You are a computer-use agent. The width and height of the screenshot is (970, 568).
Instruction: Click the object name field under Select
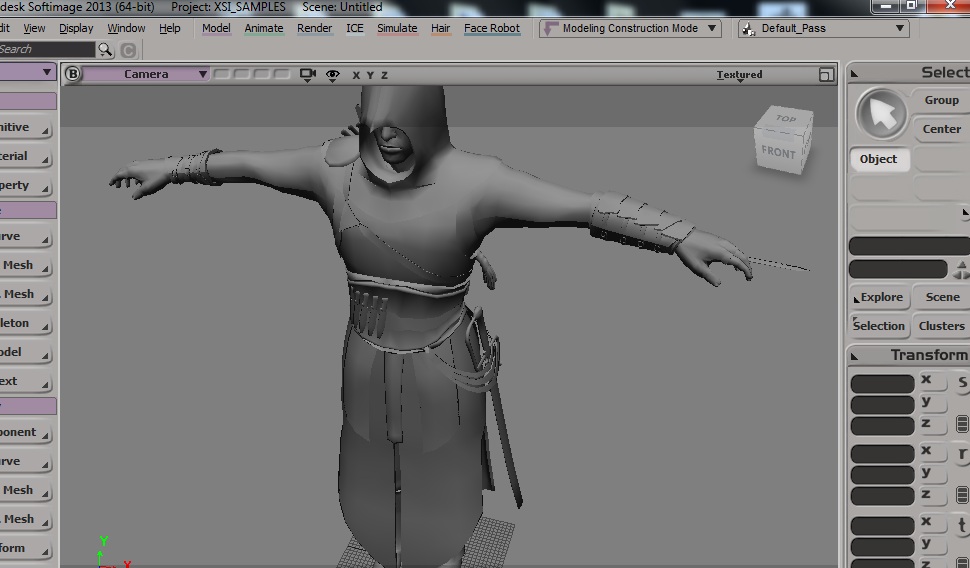[x=909, y=246]
